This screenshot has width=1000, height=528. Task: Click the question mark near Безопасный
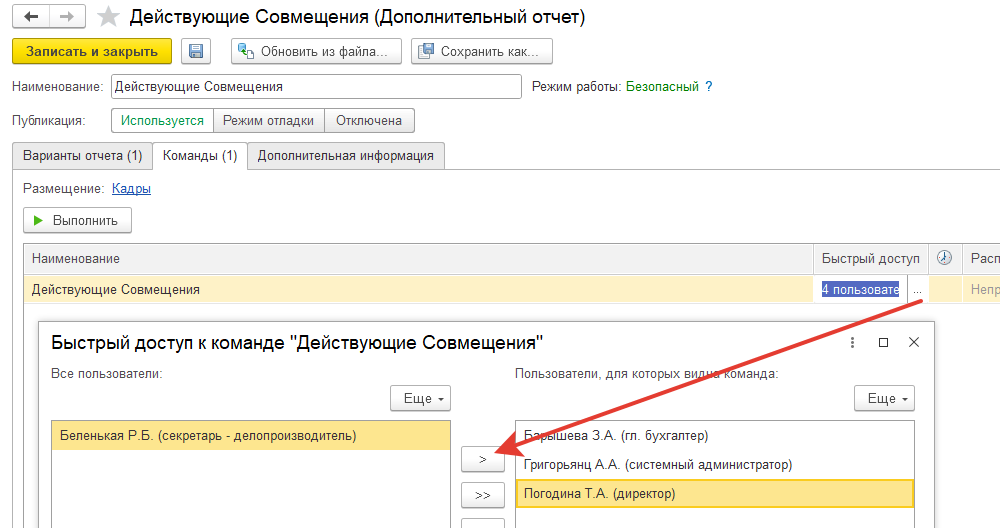click(x=709, y=87)
